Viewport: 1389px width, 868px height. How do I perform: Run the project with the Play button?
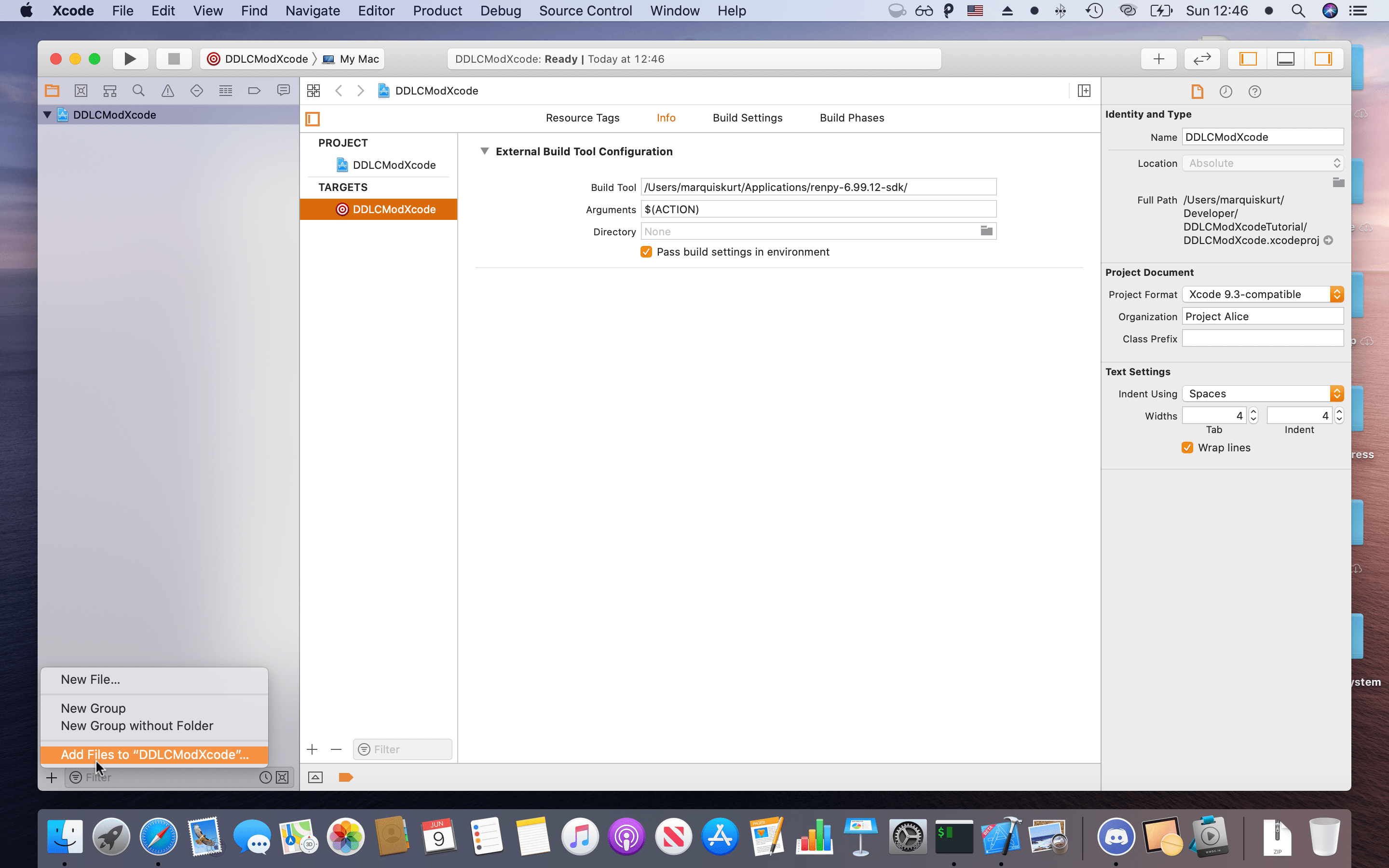click(x=130, y=58)
